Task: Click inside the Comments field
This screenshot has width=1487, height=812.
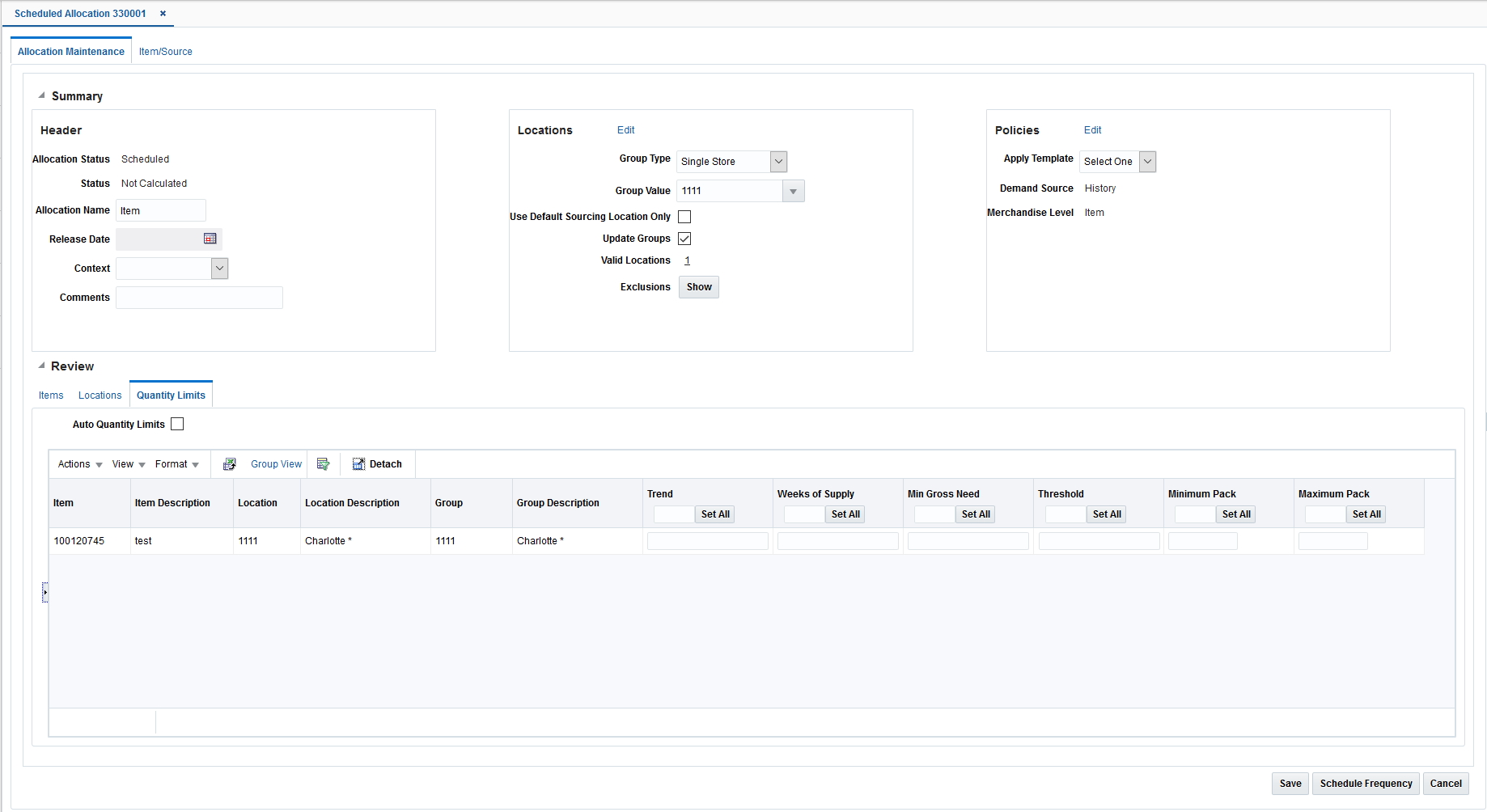Action: 199,298
